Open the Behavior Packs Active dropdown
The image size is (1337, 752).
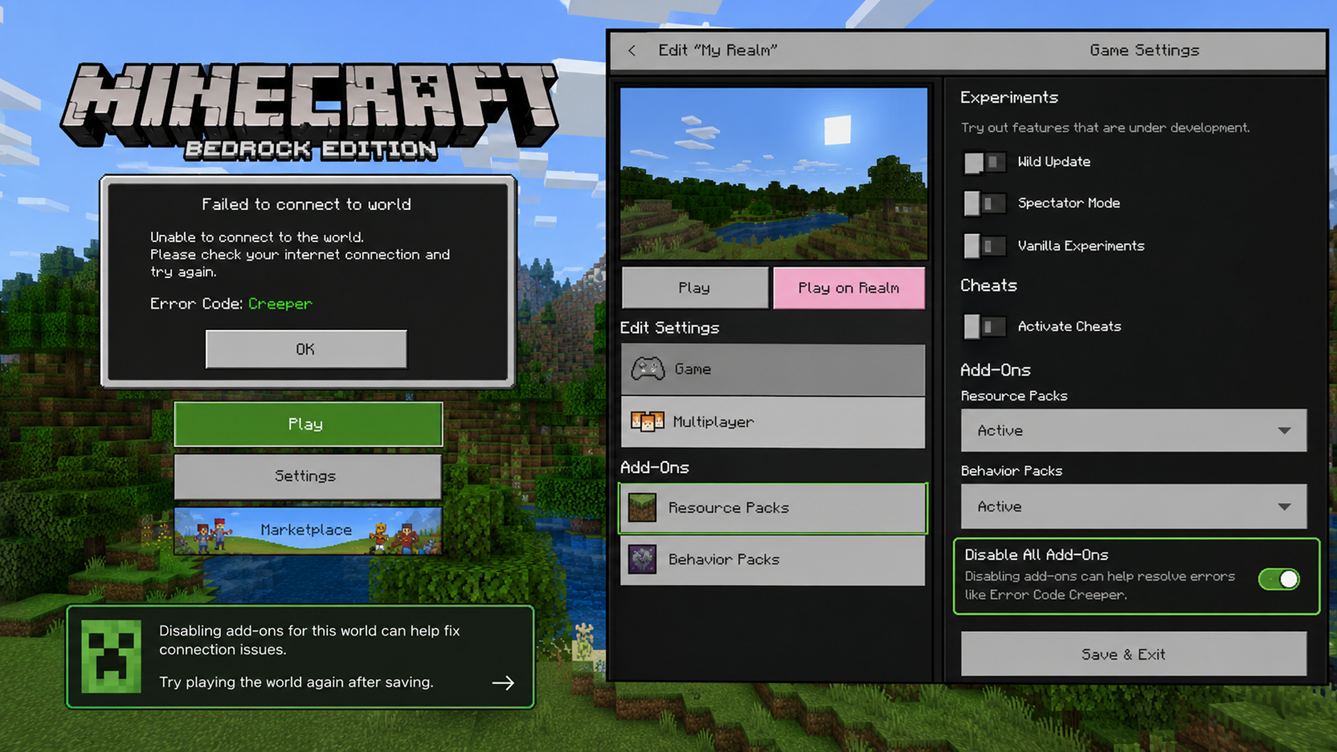(1133, 507)
